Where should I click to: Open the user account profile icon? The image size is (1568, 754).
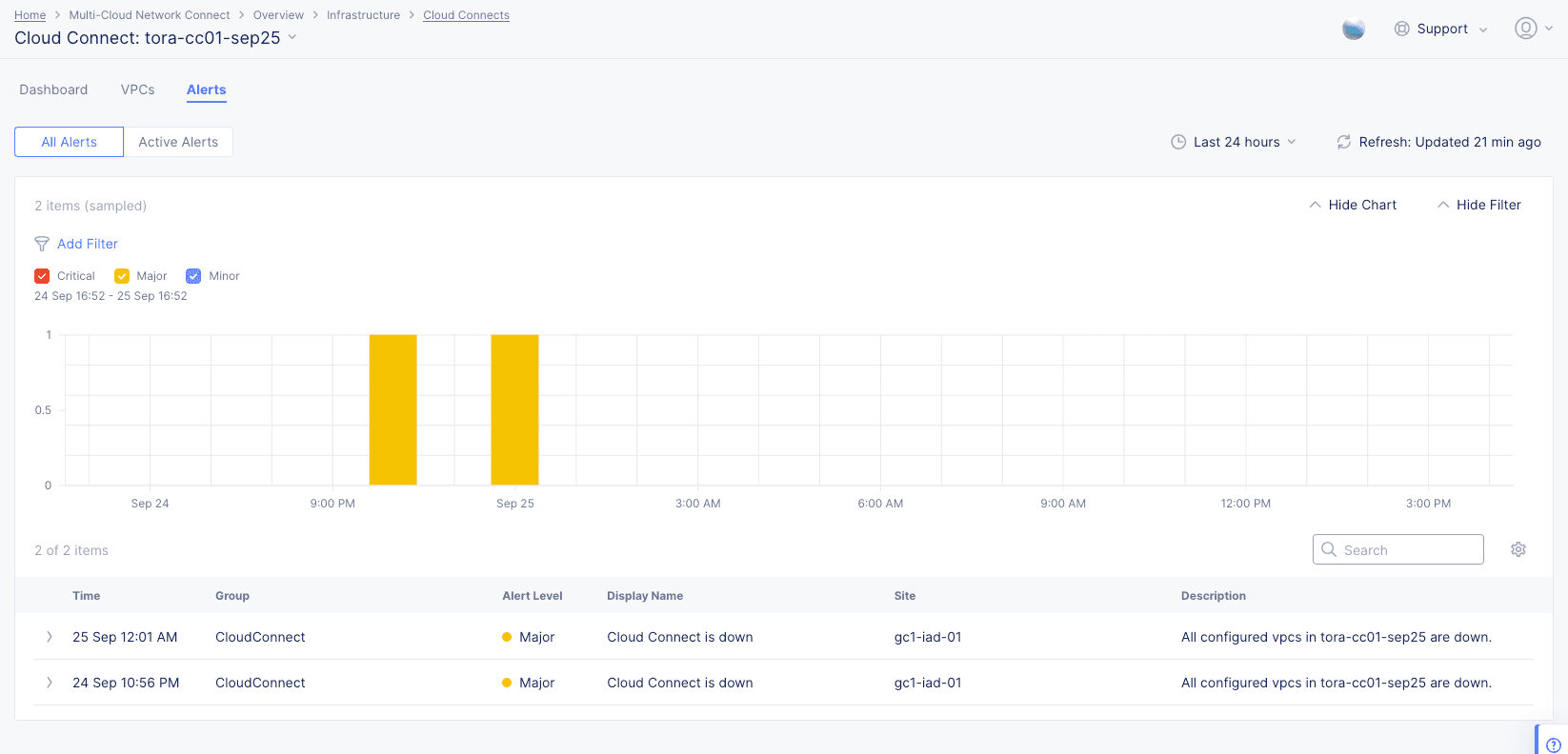1525,29
